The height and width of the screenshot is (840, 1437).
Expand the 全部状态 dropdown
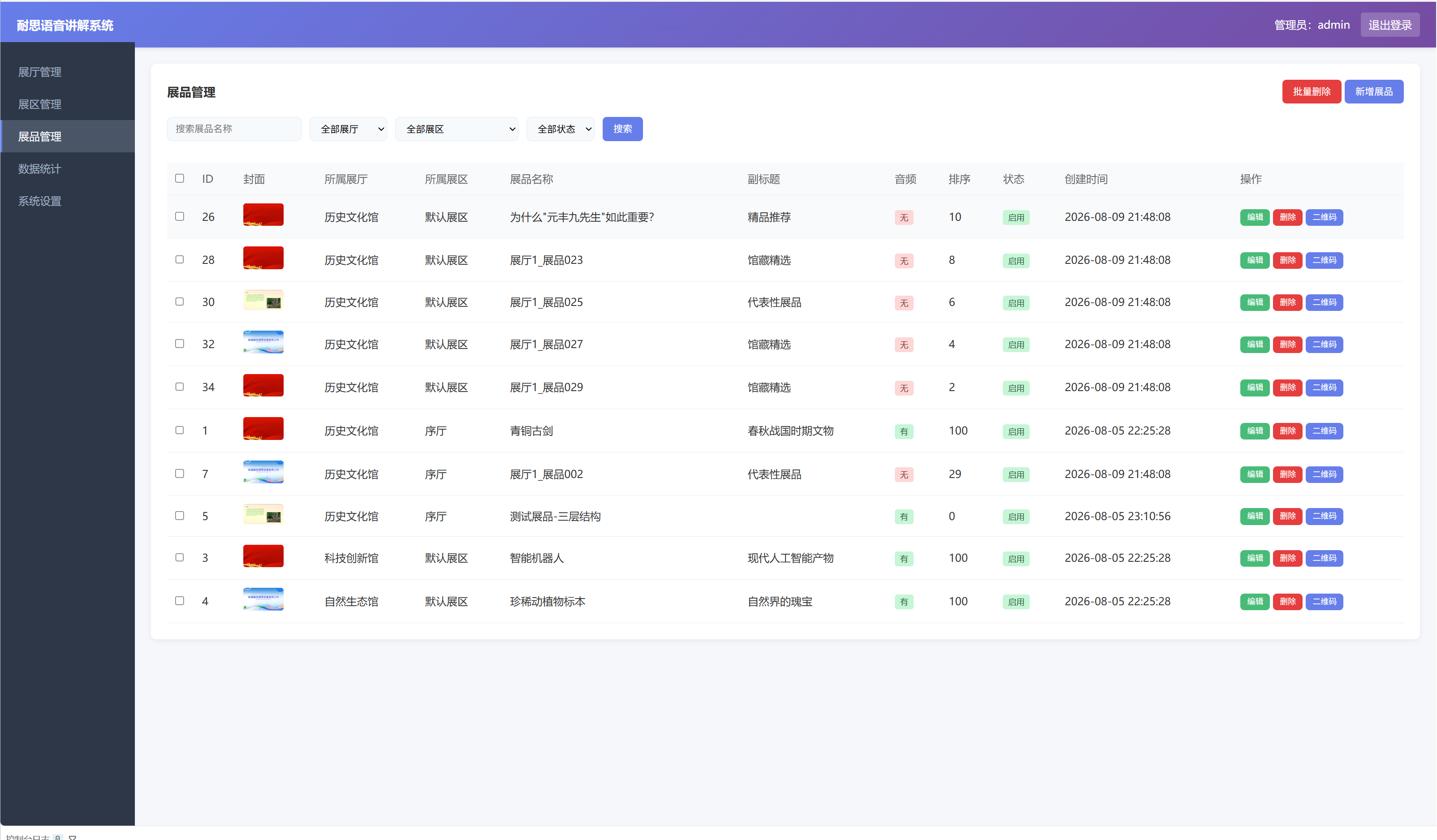pos(560,129)
